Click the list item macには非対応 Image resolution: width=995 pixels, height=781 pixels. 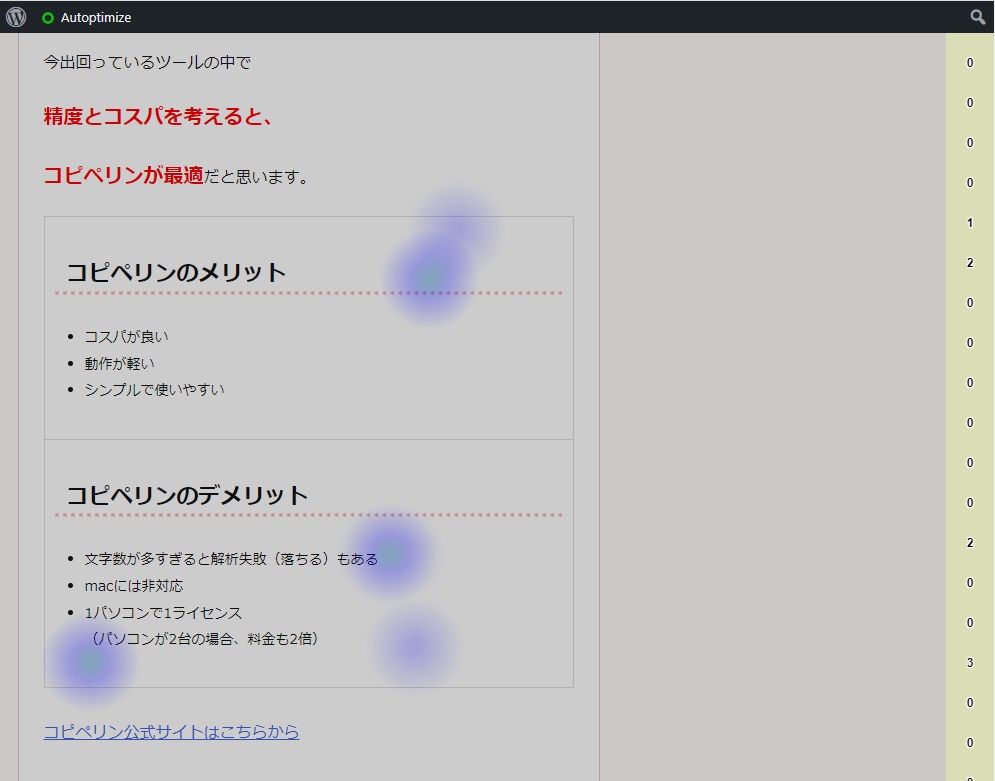point(134,586)
